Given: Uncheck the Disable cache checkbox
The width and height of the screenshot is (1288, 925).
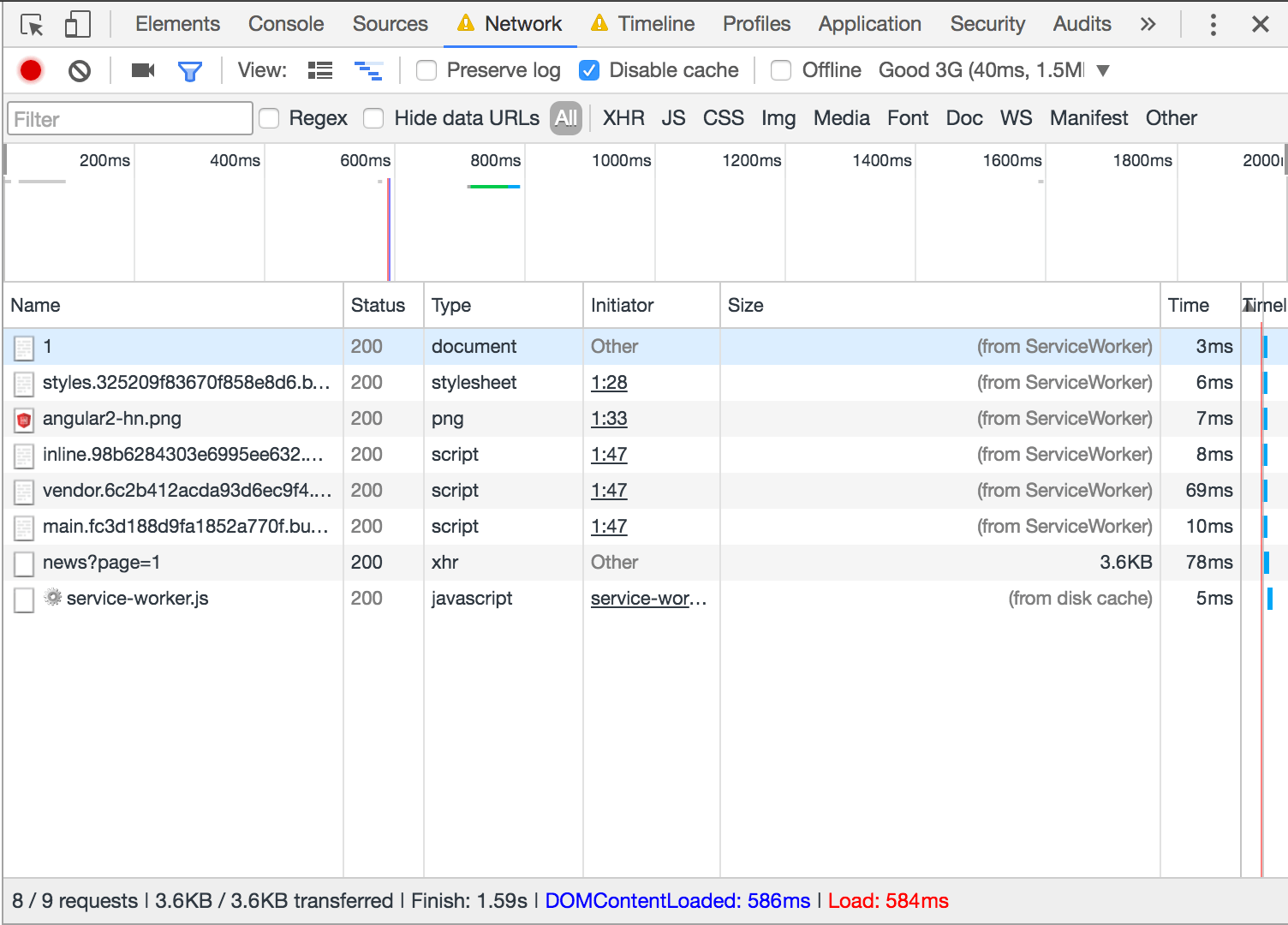Looking at the screenshot, I should click(589, 70).
